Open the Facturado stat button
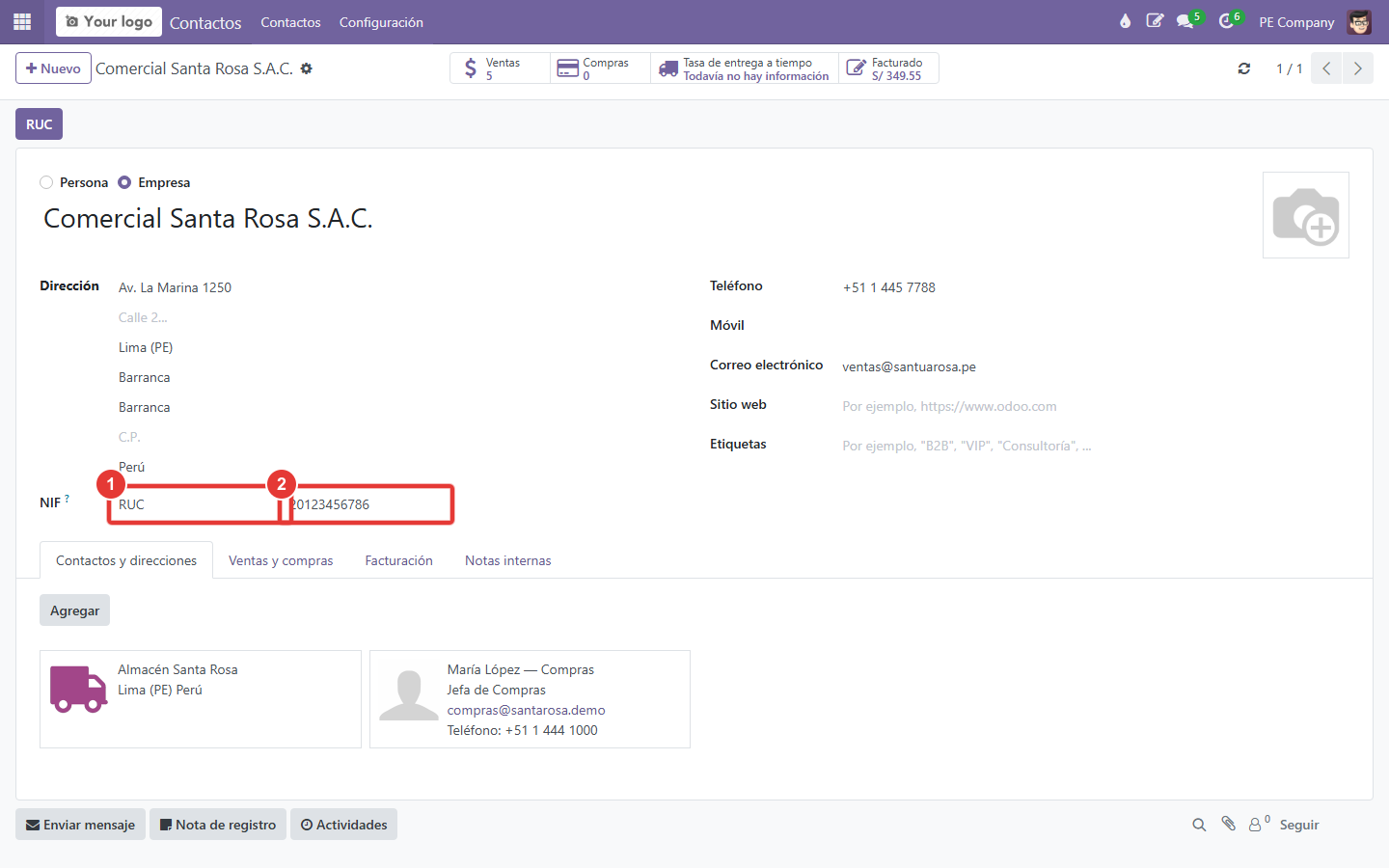This screenshot has height=868, width=1389. tap(888, 68)
